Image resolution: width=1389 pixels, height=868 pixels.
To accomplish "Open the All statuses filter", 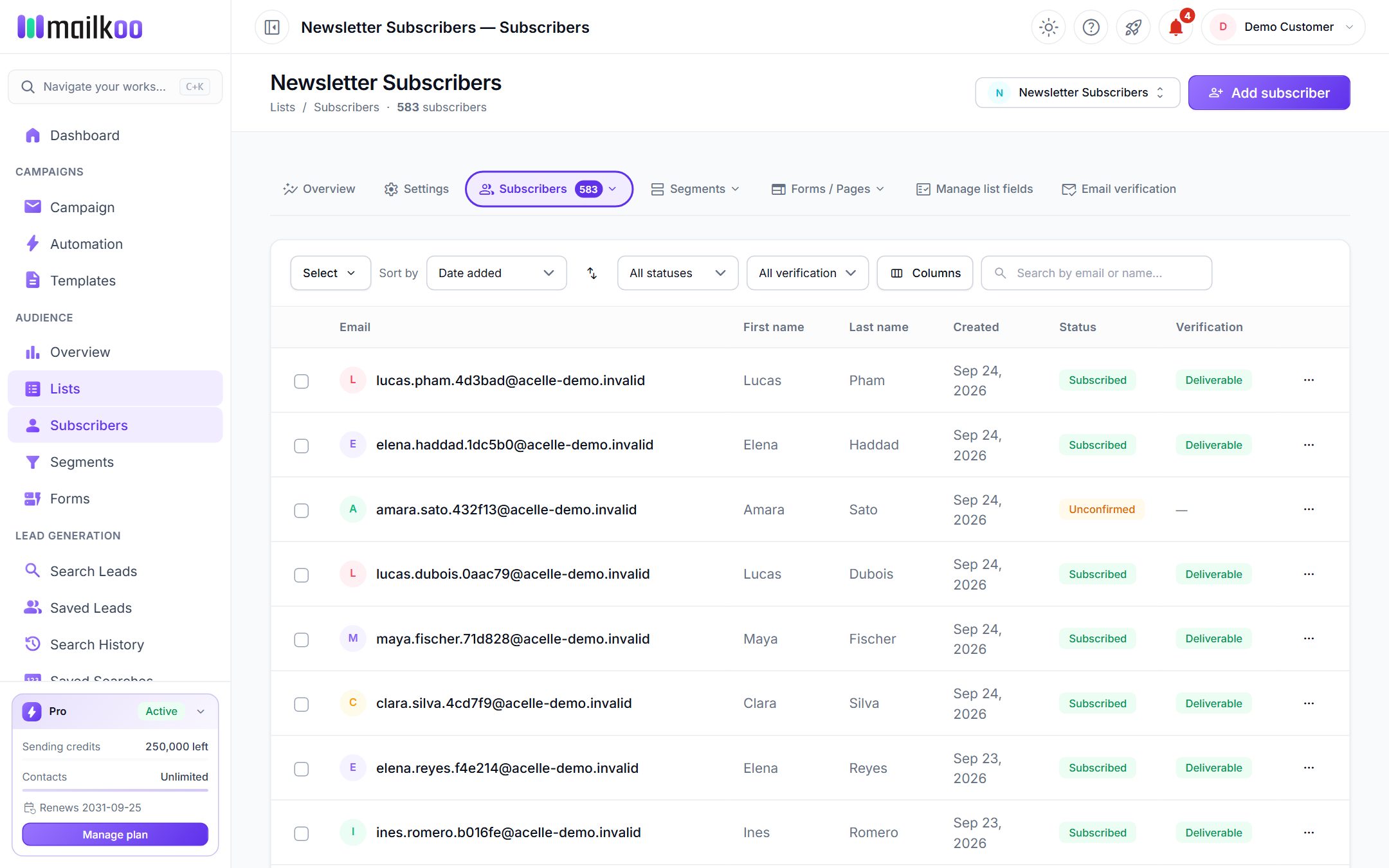I will pos(677,273).
